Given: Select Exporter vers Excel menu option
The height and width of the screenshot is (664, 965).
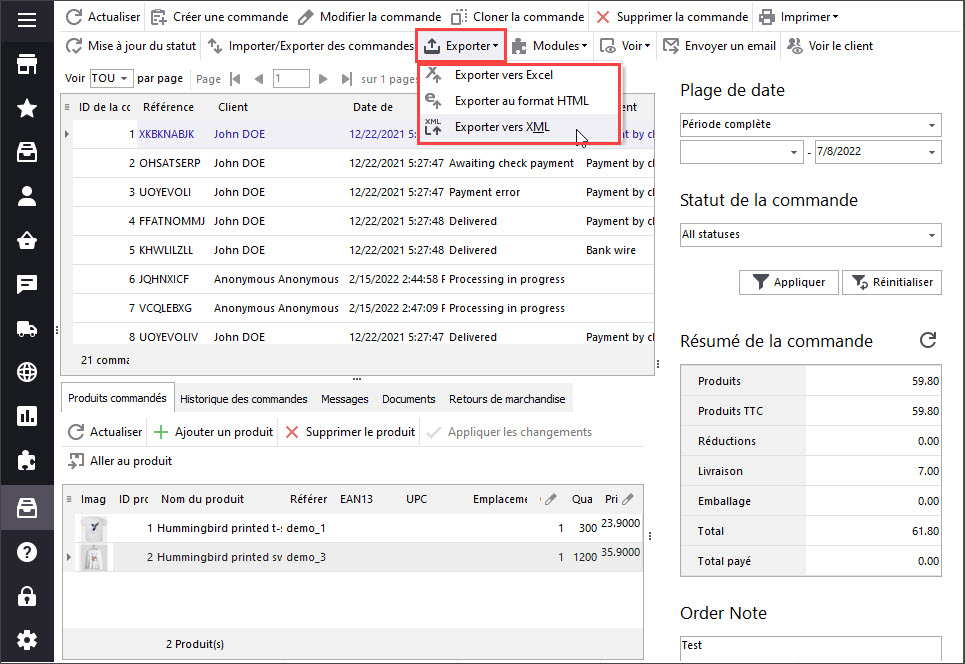Looking at the screenshot, I should coord(503,75).
